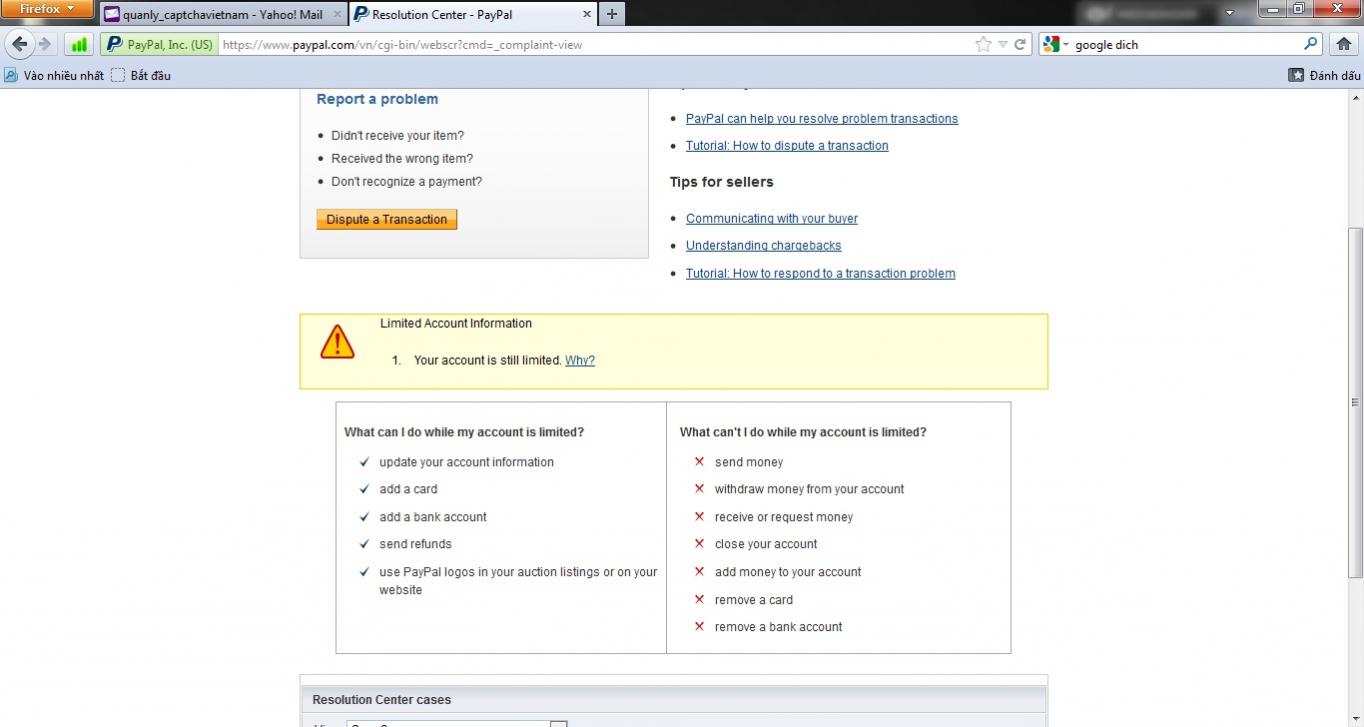Viewport: 1364px width, 727px height.
Task: Click 'What can I do while my account is limited?'
Action: tap(464, 433)
